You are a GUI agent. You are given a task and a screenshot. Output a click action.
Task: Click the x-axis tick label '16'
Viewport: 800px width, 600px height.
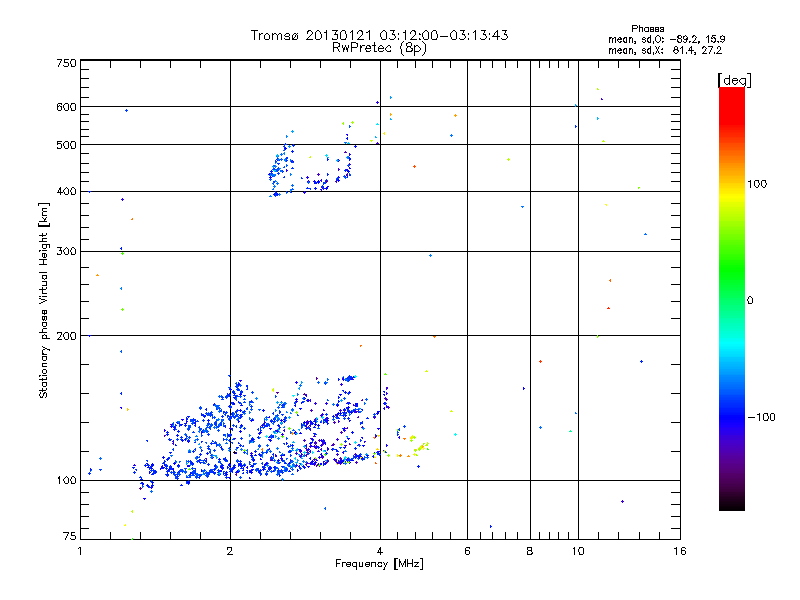[x=680, y=551]
